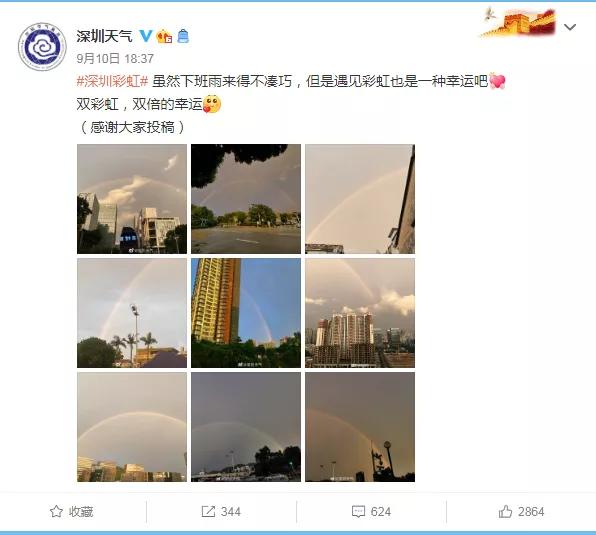Like the post with thumbs-up icon

coord(505,511)
